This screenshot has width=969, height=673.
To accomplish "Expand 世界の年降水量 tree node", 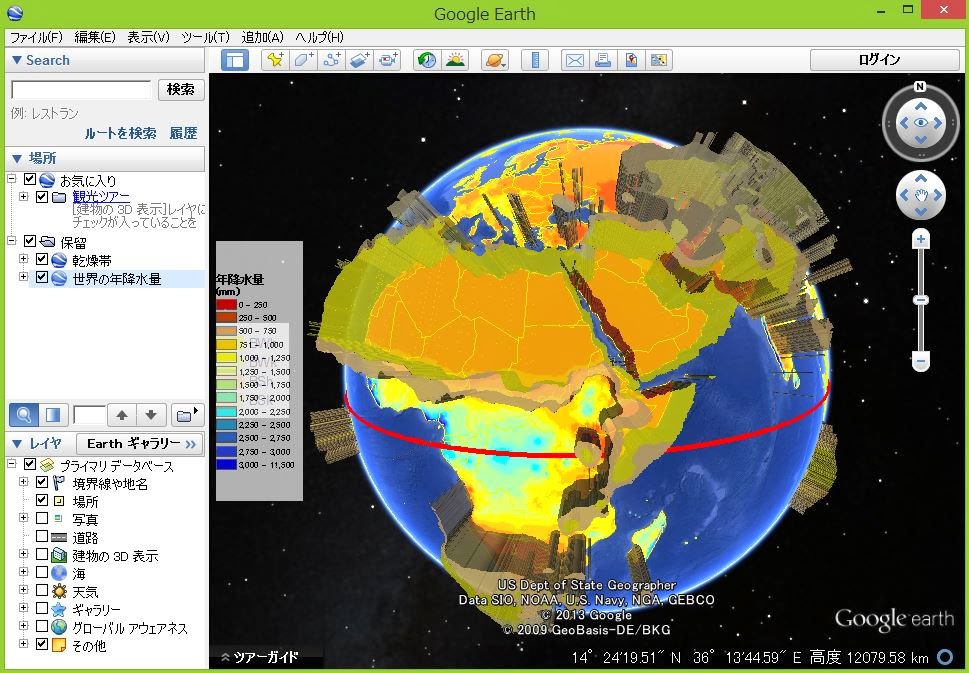I will tap(23, 276).
